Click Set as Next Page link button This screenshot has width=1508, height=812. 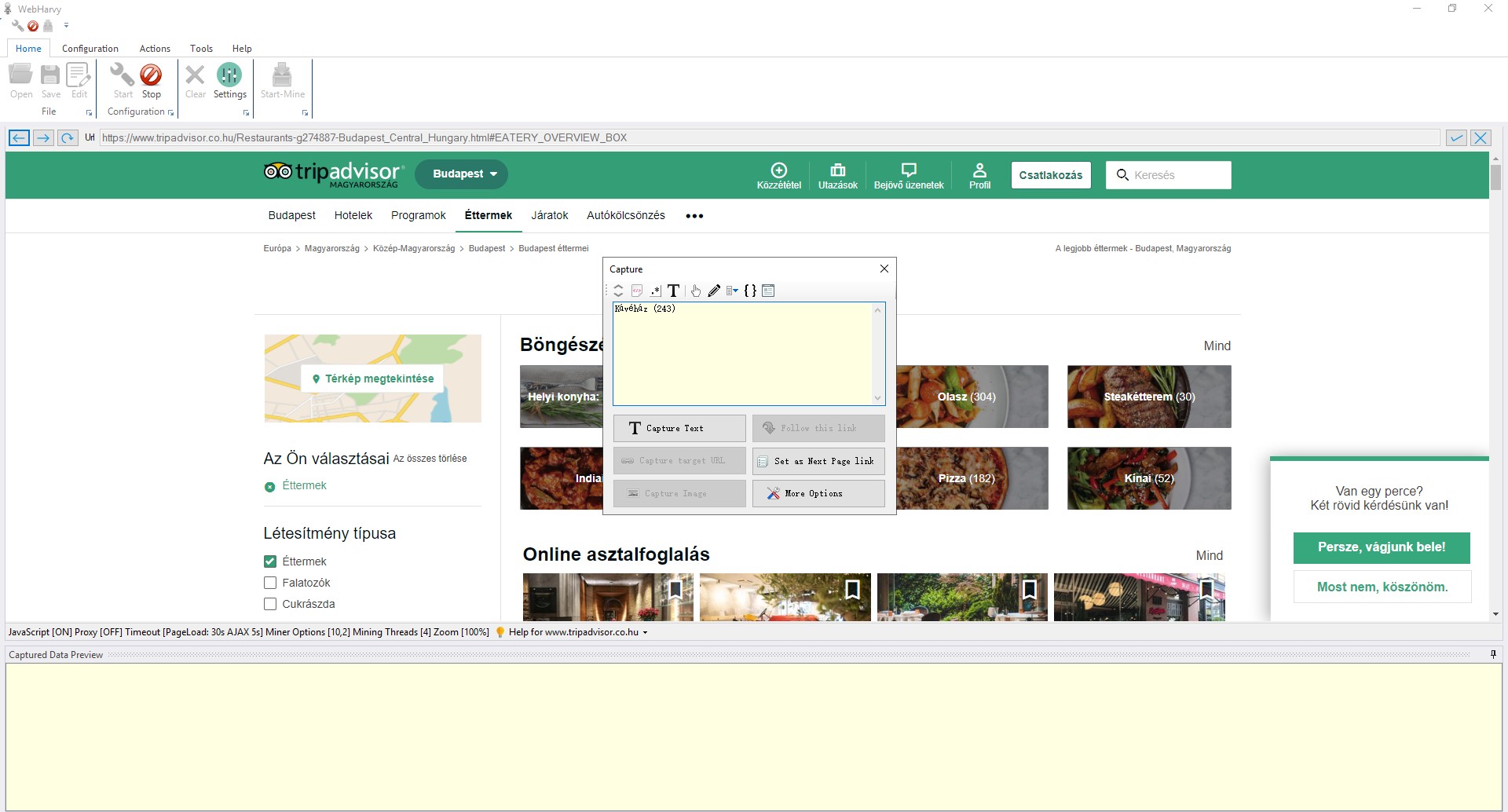[818, 461]
